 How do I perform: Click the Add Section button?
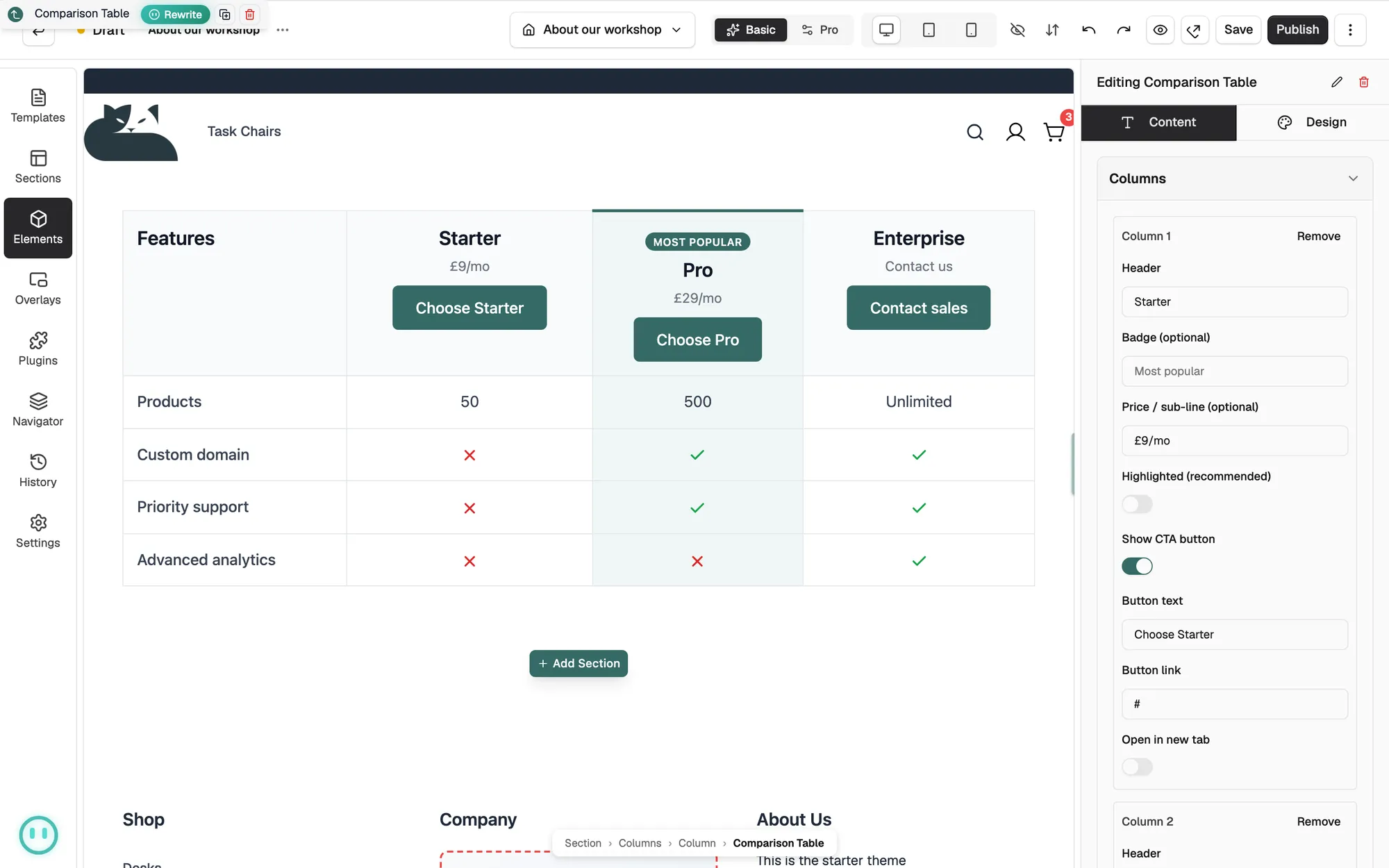coord(579,663)
